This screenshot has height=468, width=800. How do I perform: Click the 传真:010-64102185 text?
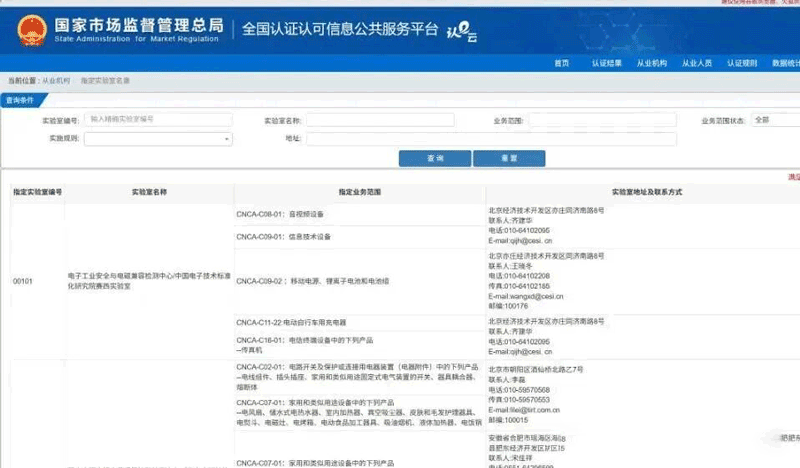(519, 286)
